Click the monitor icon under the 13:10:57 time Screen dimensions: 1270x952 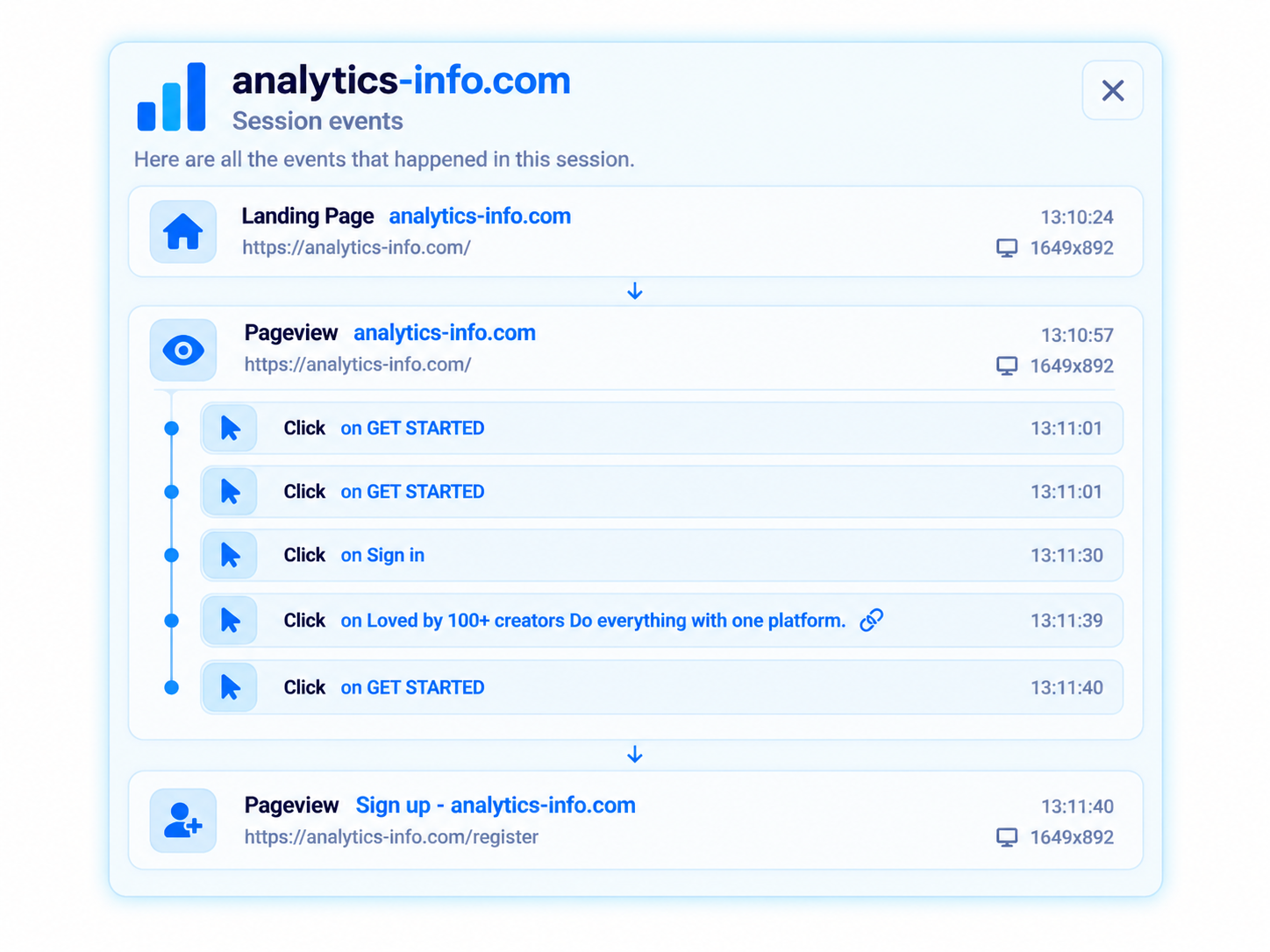pos(1007,366)
